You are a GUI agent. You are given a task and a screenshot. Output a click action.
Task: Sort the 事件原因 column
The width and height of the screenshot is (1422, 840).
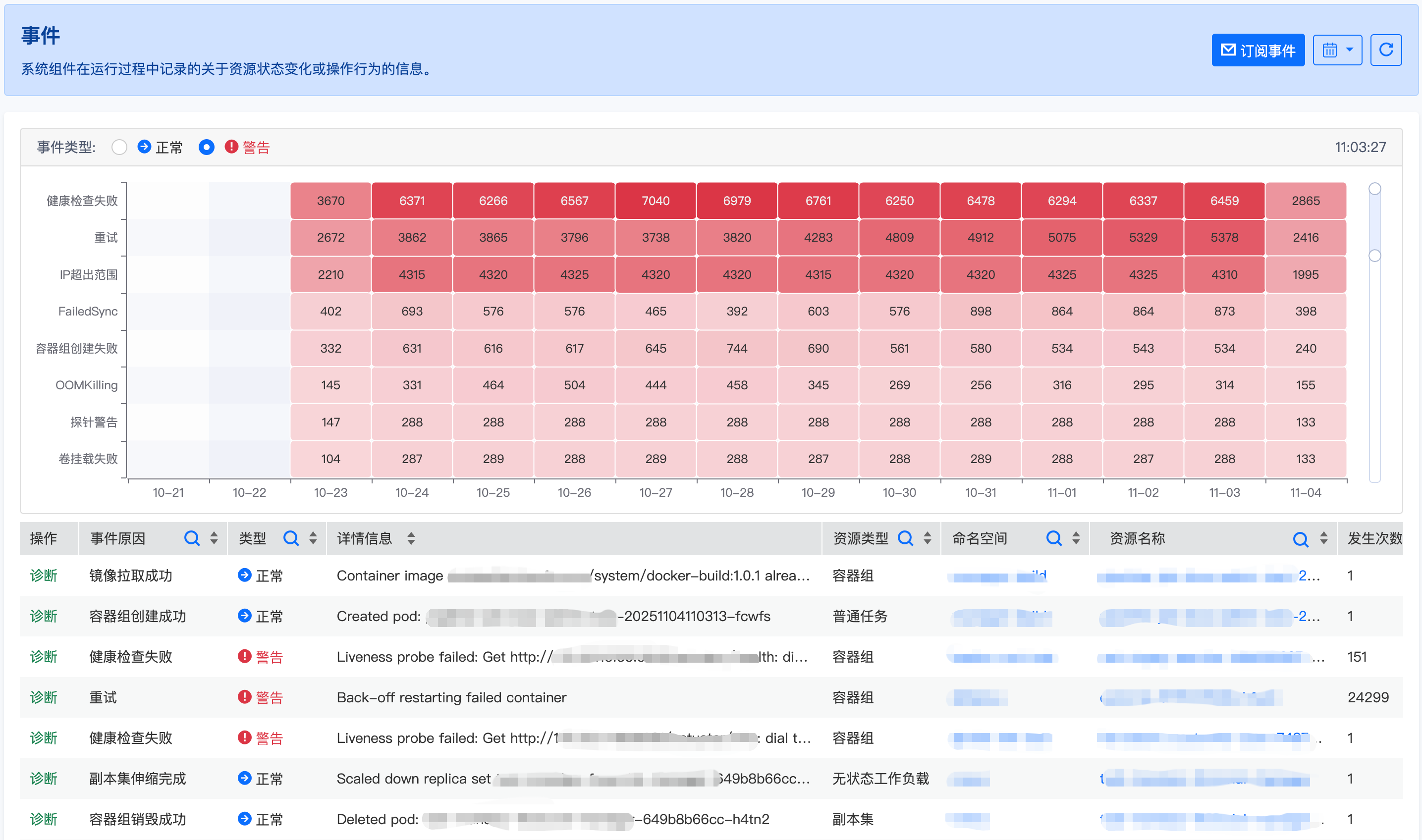214,538
